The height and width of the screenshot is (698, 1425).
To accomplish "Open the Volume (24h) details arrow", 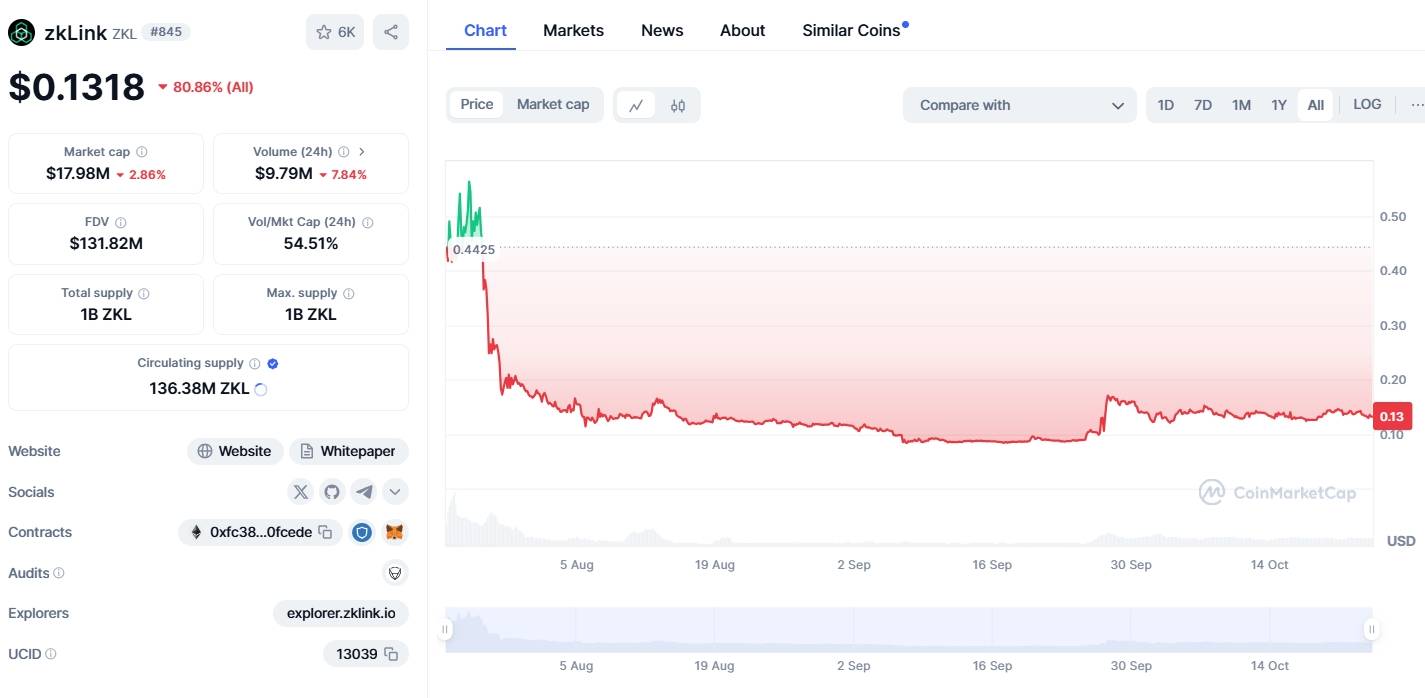I will 362,152.
